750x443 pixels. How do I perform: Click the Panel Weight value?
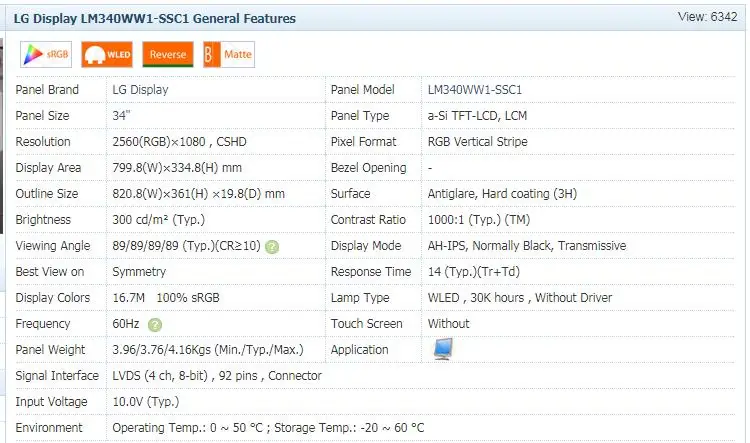(208, 350)
